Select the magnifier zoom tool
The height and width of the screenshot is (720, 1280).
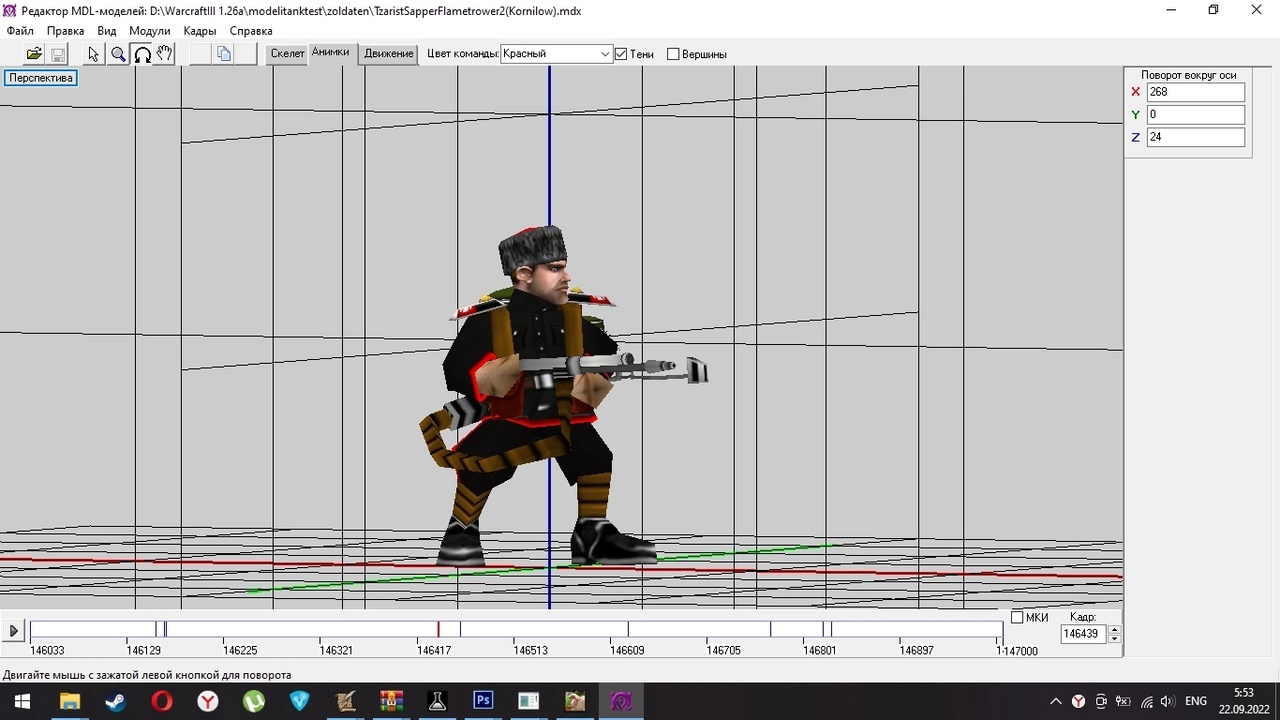118,54
